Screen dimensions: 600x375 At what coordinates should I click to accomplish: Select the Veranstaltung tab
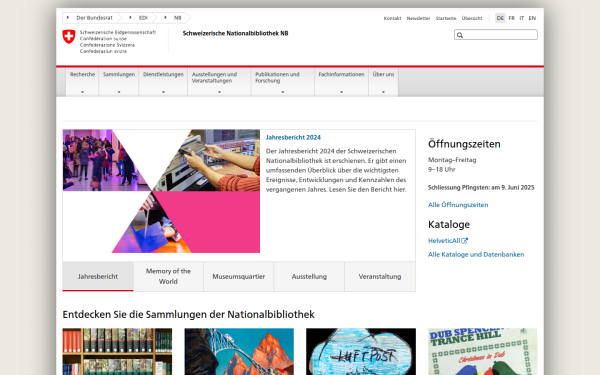pyautogui.click(x=380, y=276)
